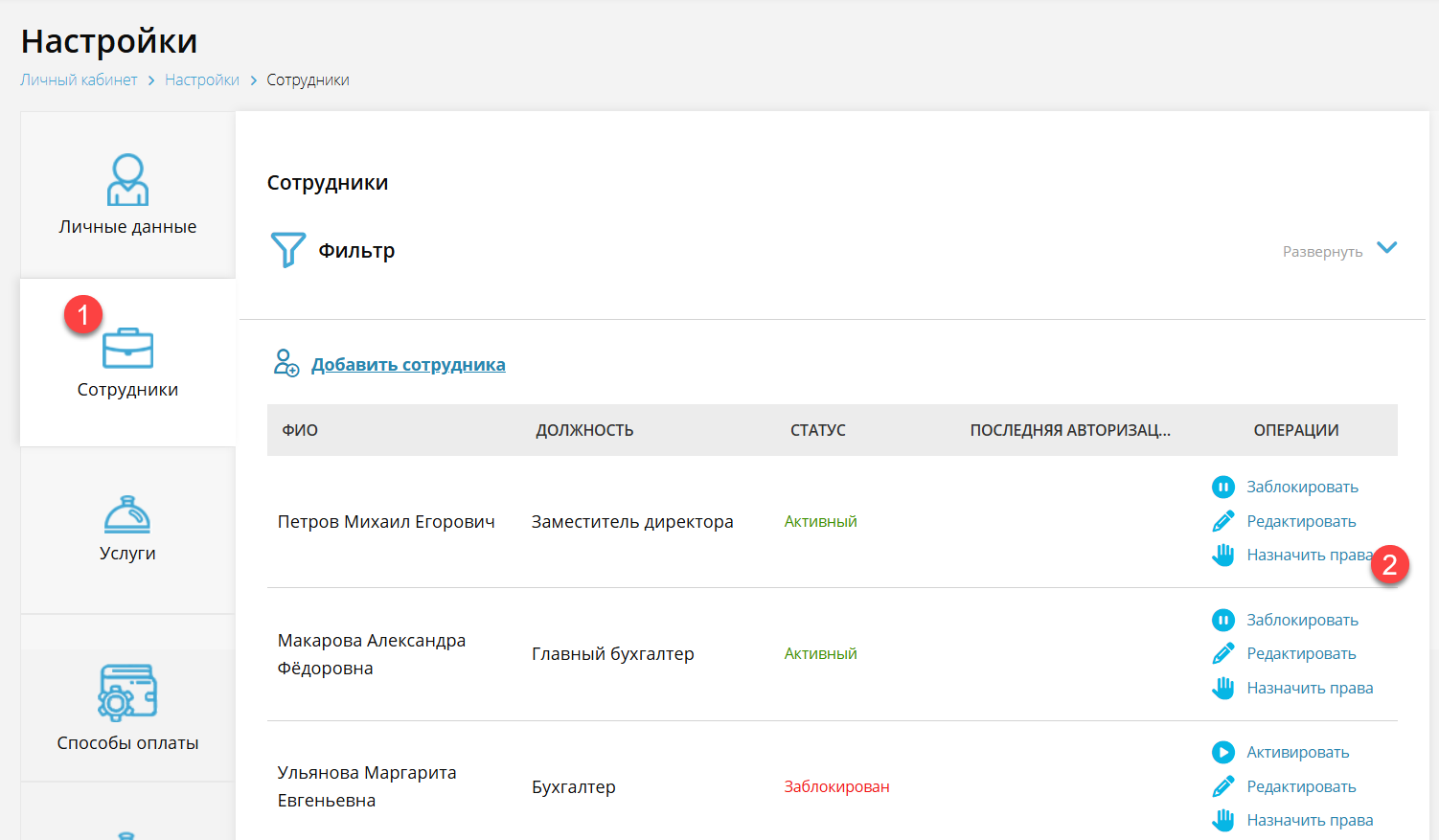
Task: Click the Сотрудники section heading
Action: [x=328, y=183]
